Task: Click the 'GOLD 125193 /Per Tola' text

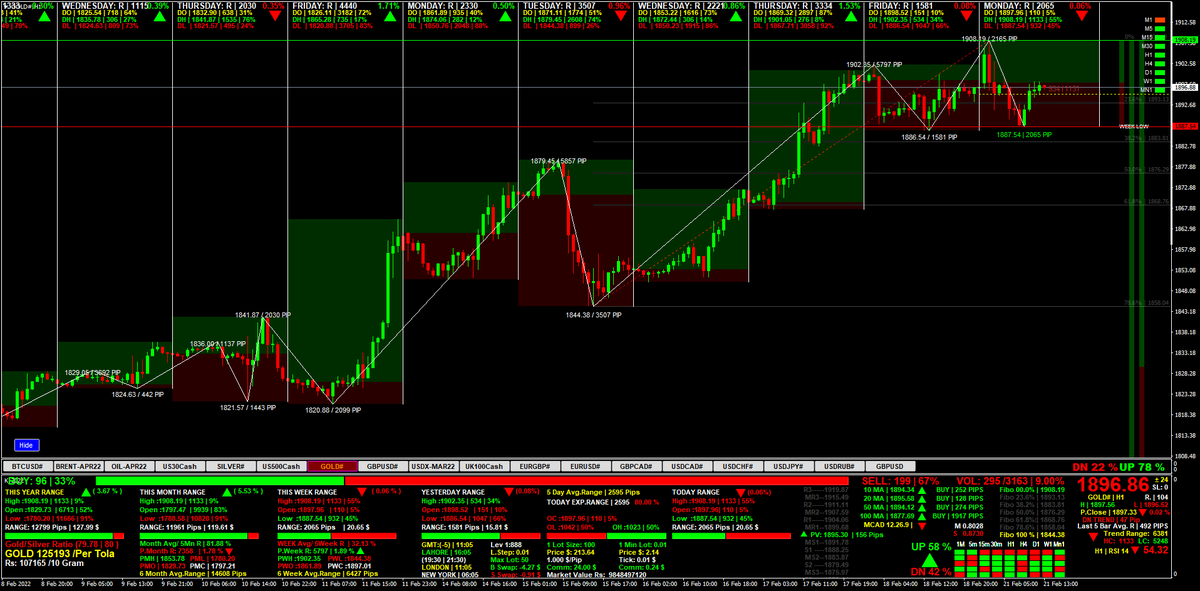Action: click(60, 554)
